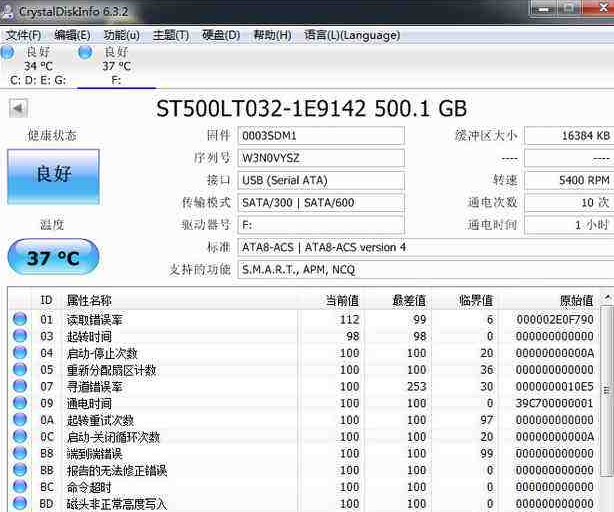614x512 pixels.
Task: Select the 通电时间 attribute row in table
Action: pos(303,403)
